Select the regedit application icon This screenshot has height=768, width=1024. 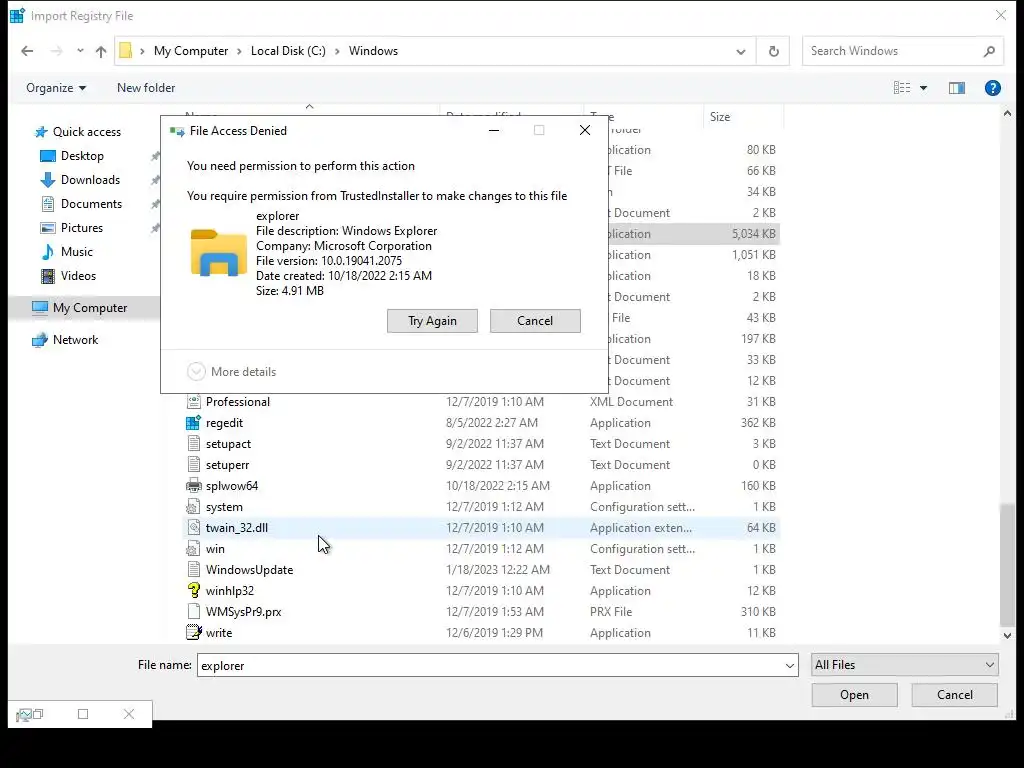[193, 423]
